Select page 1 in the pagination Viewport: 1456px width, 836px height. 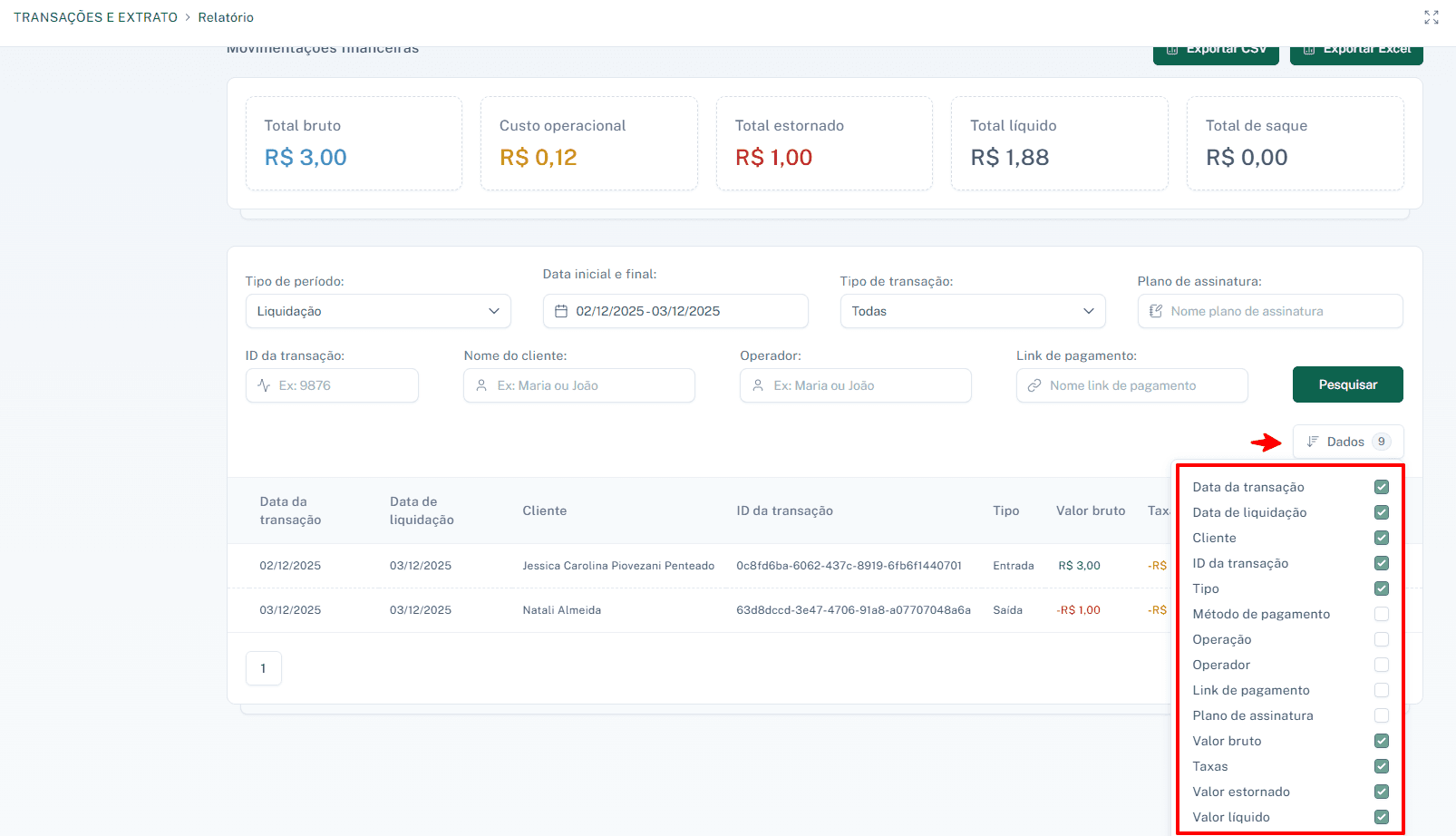(263, 668)
